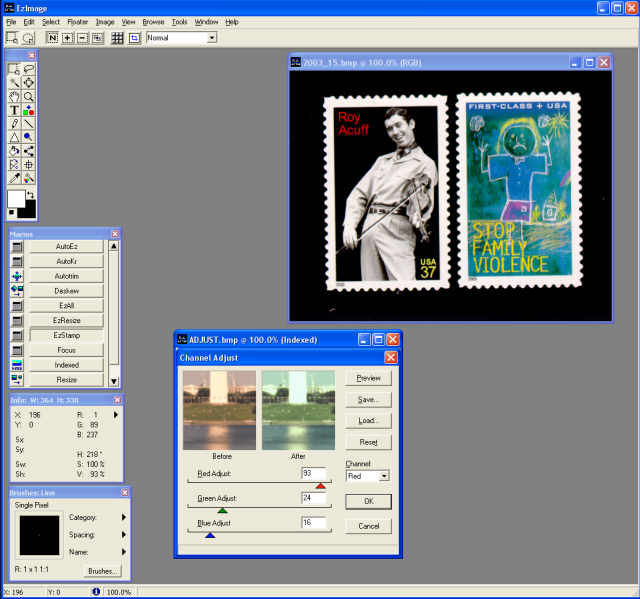Reset to default colors icon
The width and height of the screenshot is (640, 599).
[x=11, y=212]
